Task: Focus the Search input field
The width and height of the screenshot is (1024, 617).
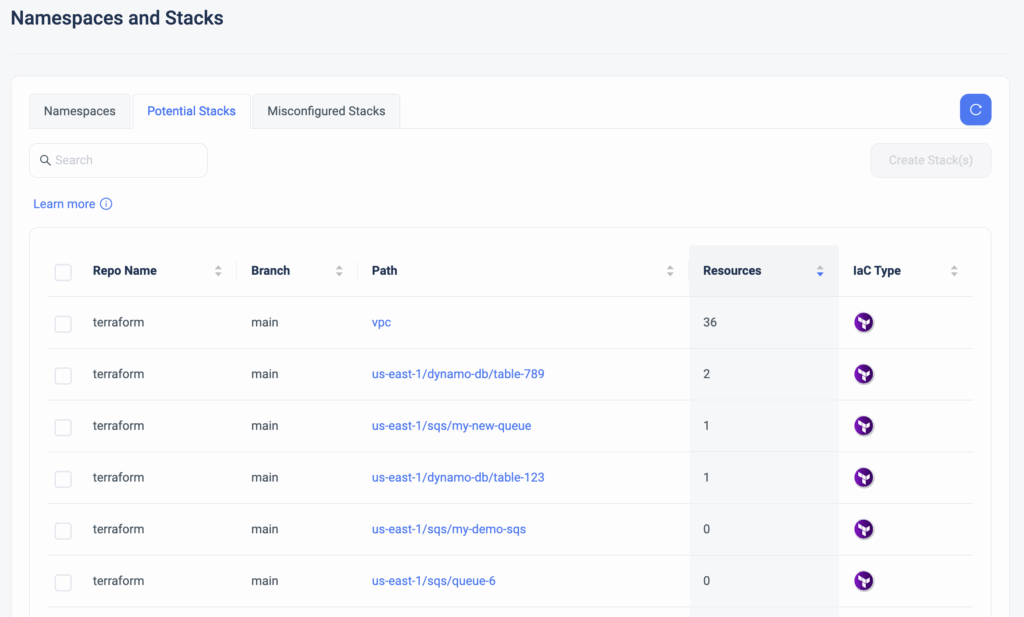Action: point(125,160)
